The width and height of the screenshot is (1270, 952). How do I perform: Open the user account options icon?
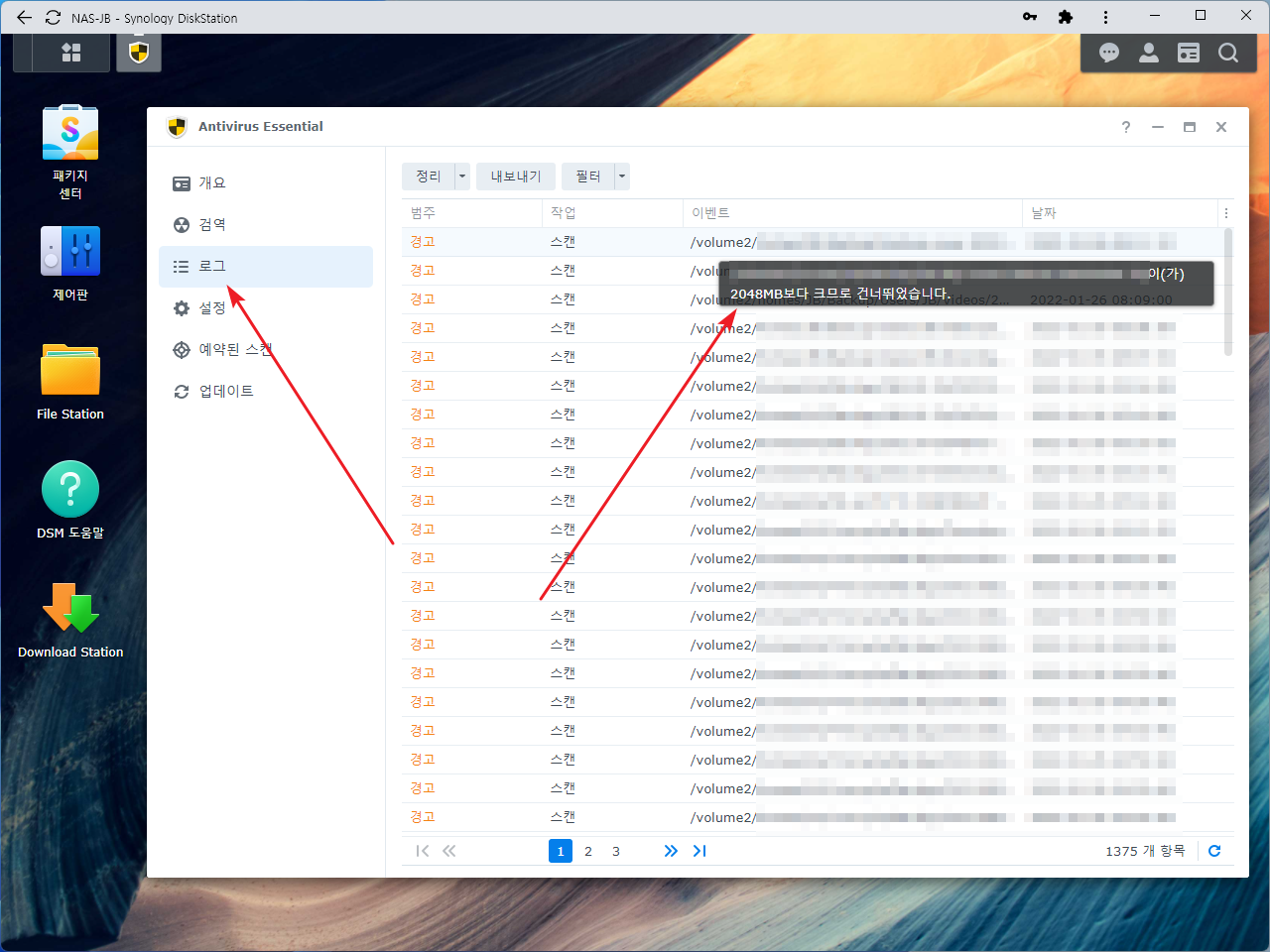(1149, 53)
